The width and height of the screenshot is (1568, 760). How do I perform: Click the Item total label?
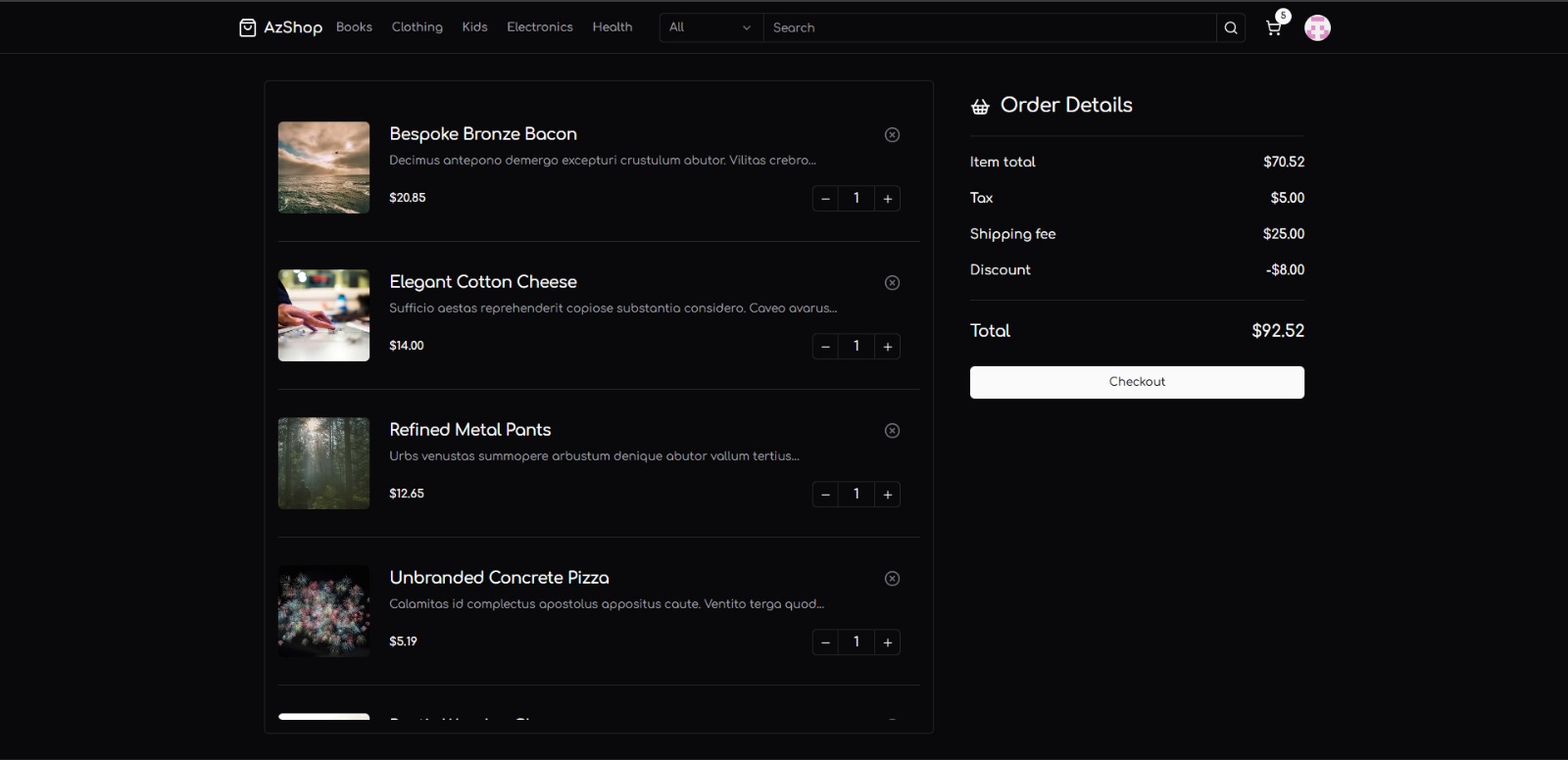(1003, 163)
